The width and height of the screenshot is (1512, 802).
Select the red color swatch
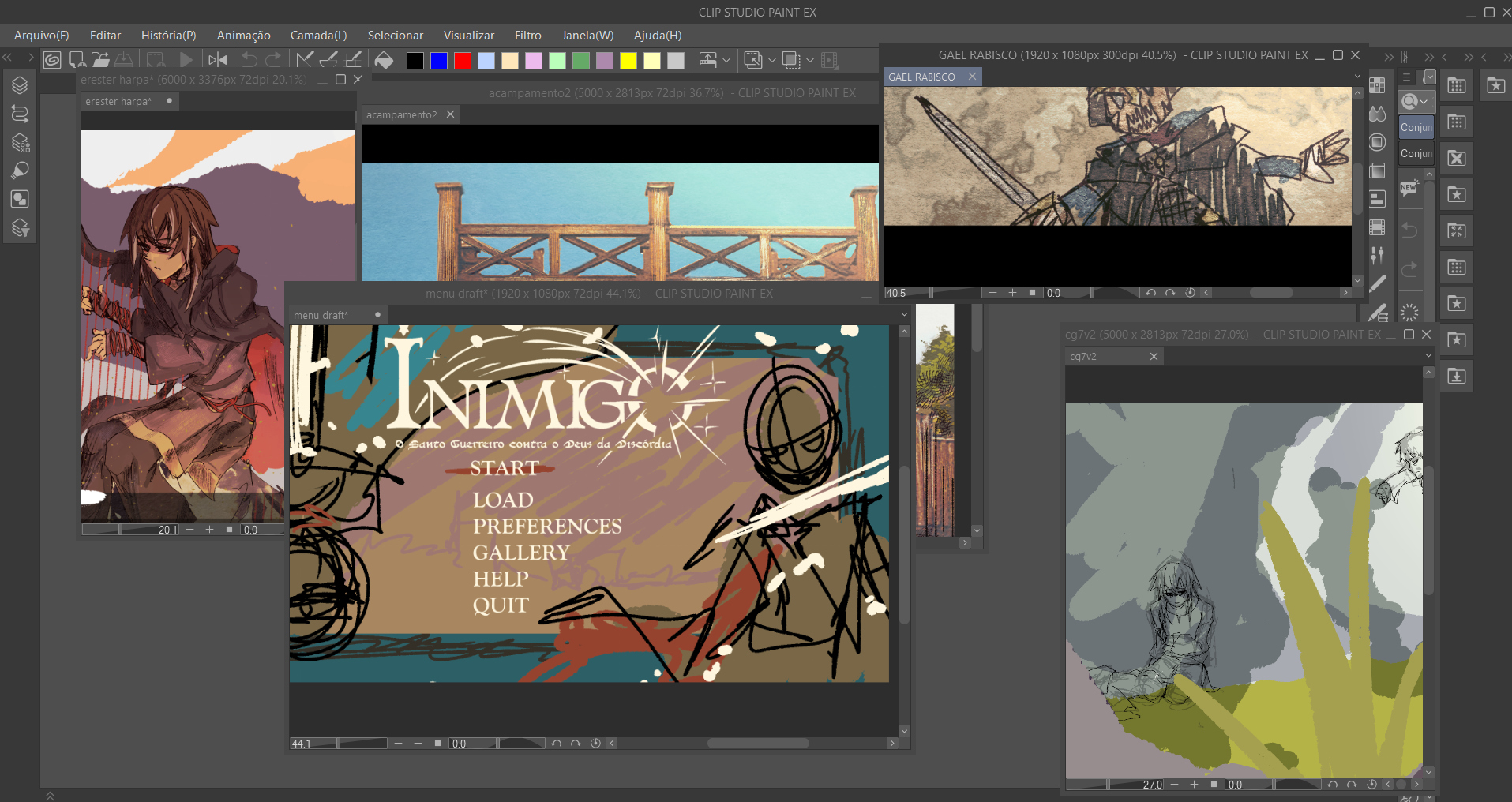coord(463,61)
